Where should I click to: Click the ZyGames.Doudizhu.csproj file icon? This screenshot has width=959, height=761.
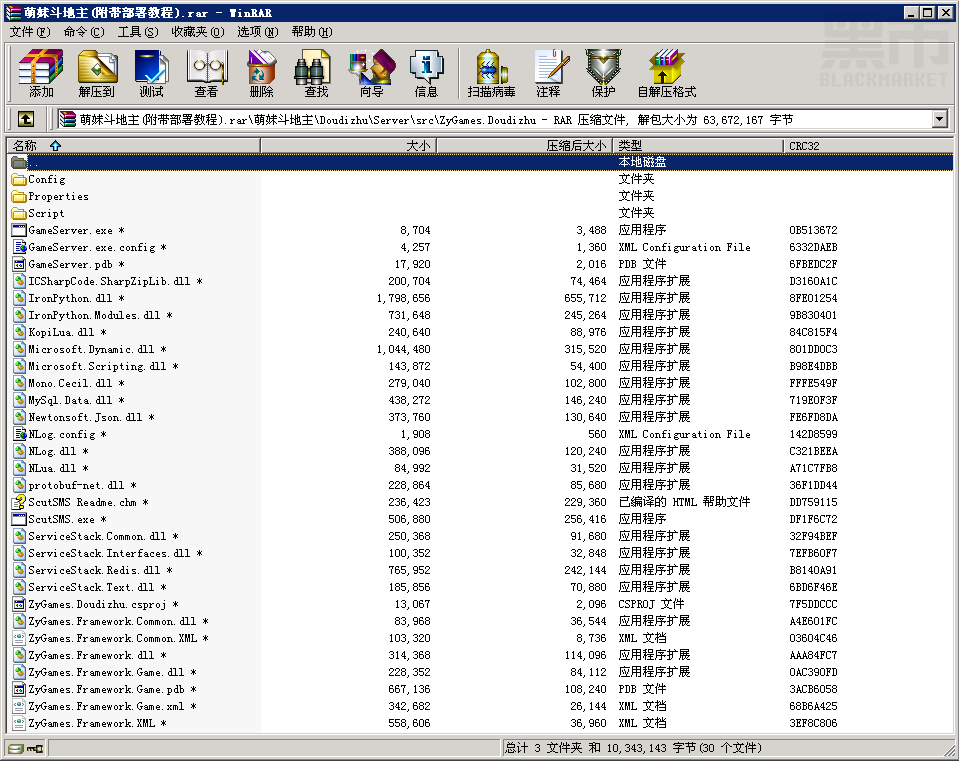[19, 604]
